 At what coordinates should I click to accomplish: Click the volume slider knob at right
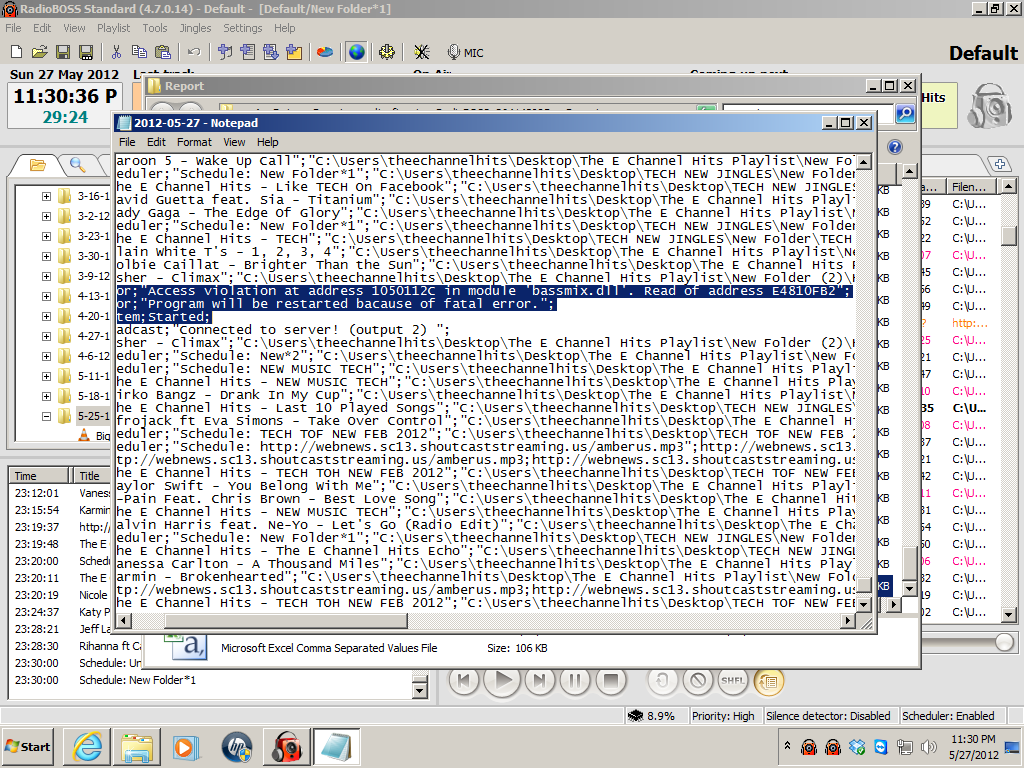coord(1004,643)
